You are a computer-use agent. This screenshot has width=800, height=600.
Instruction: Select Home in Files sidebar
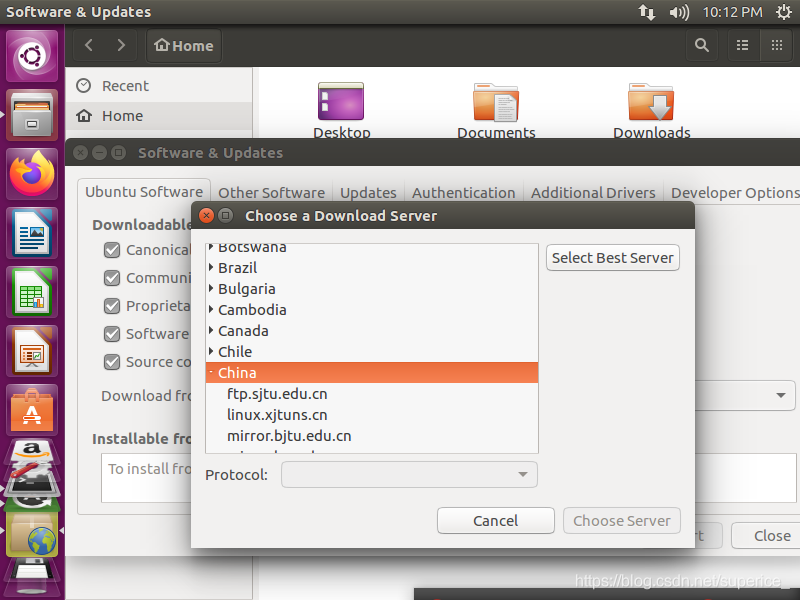[x=159, y=116]
